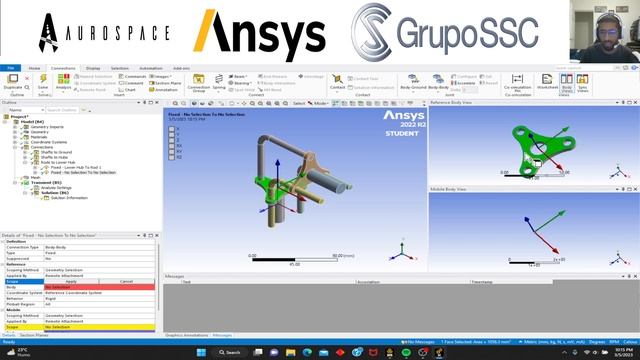Switch to the Add-ons ribbon tab
The image size is (640, 360).
click(x=181, y=68)
